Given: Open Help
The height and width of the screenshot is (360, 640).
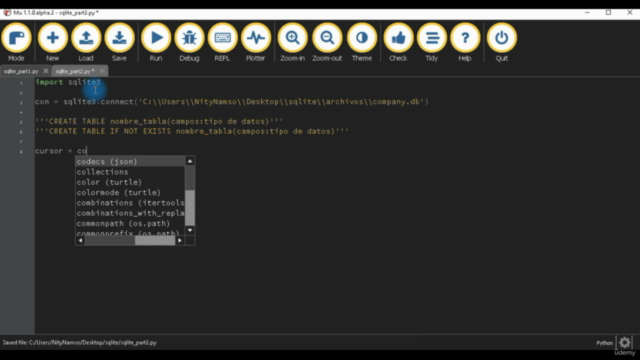Looking at the screenshot, I should [464, 42].
